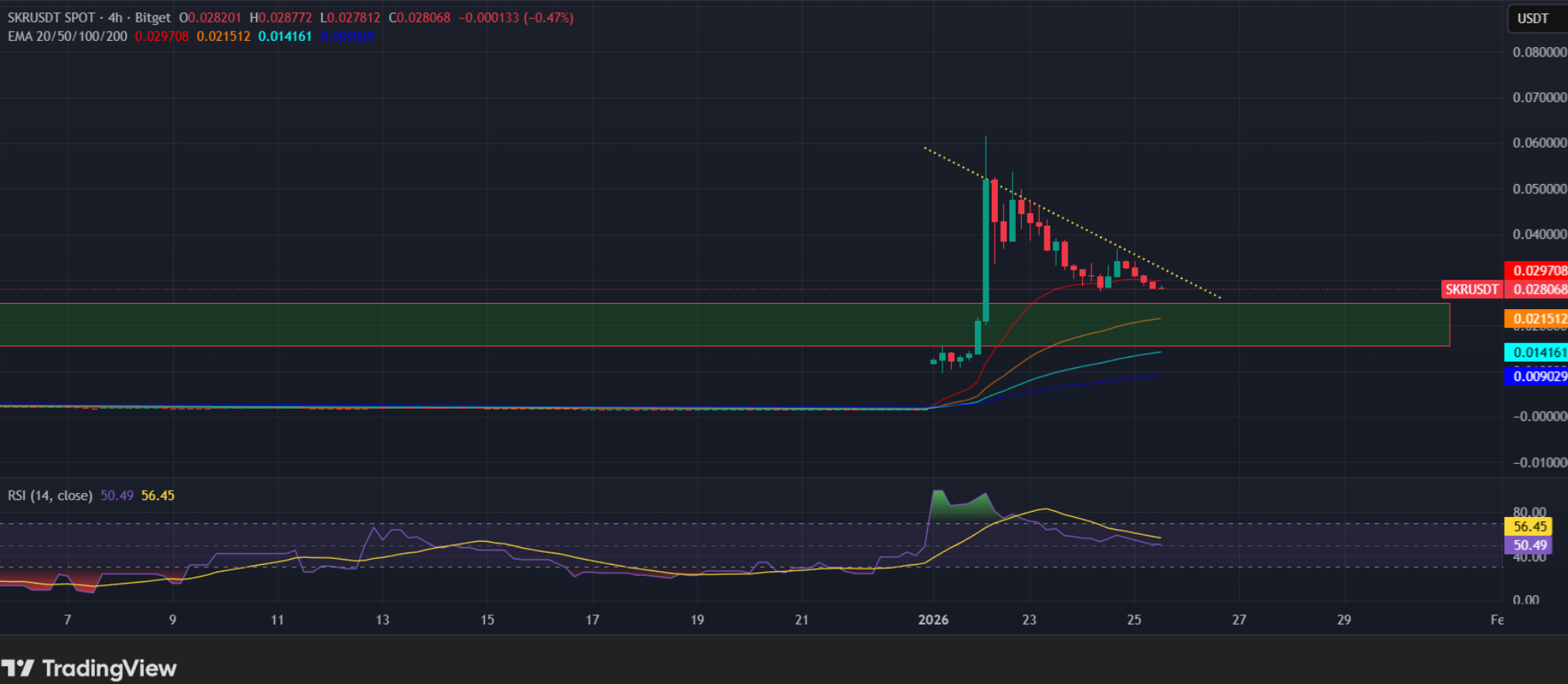Select the RSI (14, close) indicator legend
This screenshot has height=684, width=1568.
(50, 495)
